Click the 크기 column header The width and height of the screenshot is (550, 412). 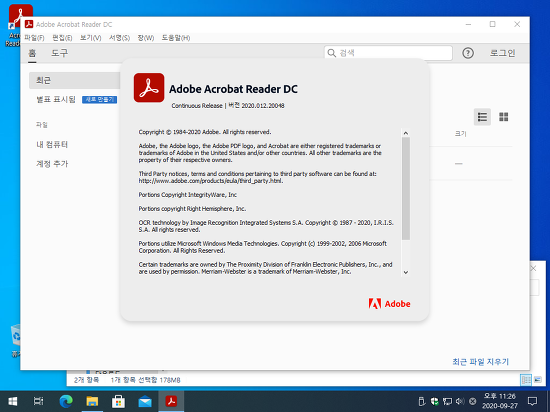[461, 134]
